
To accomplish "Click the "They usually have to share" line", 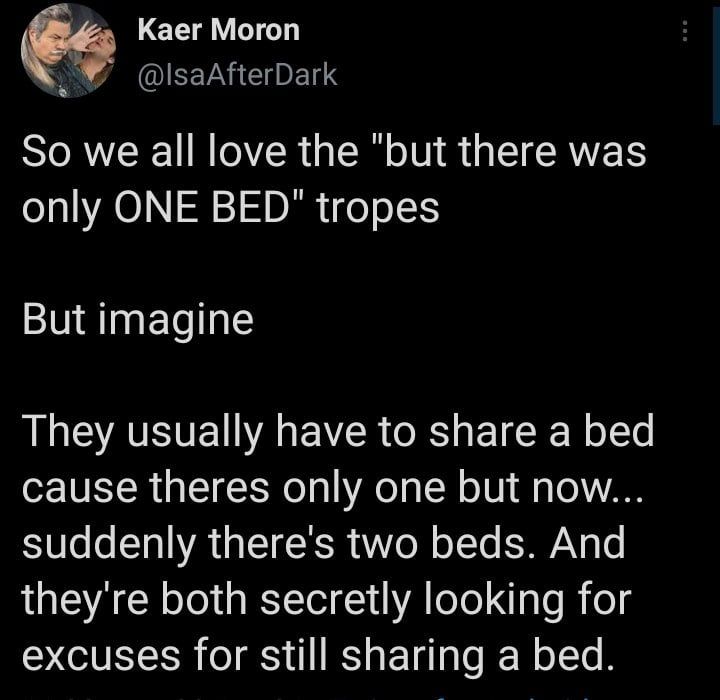I will (x=338, y=432).
